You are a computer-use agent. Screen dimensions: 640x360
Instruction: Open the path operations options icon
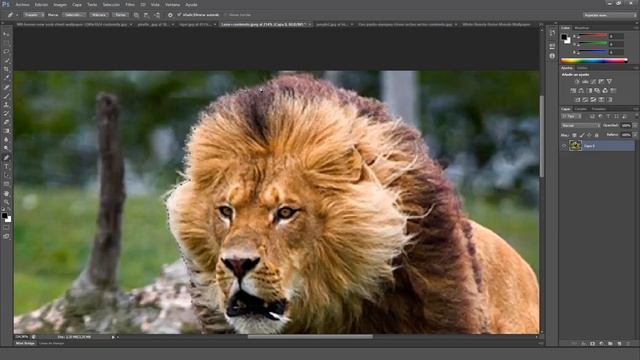(x=136, y=15)
